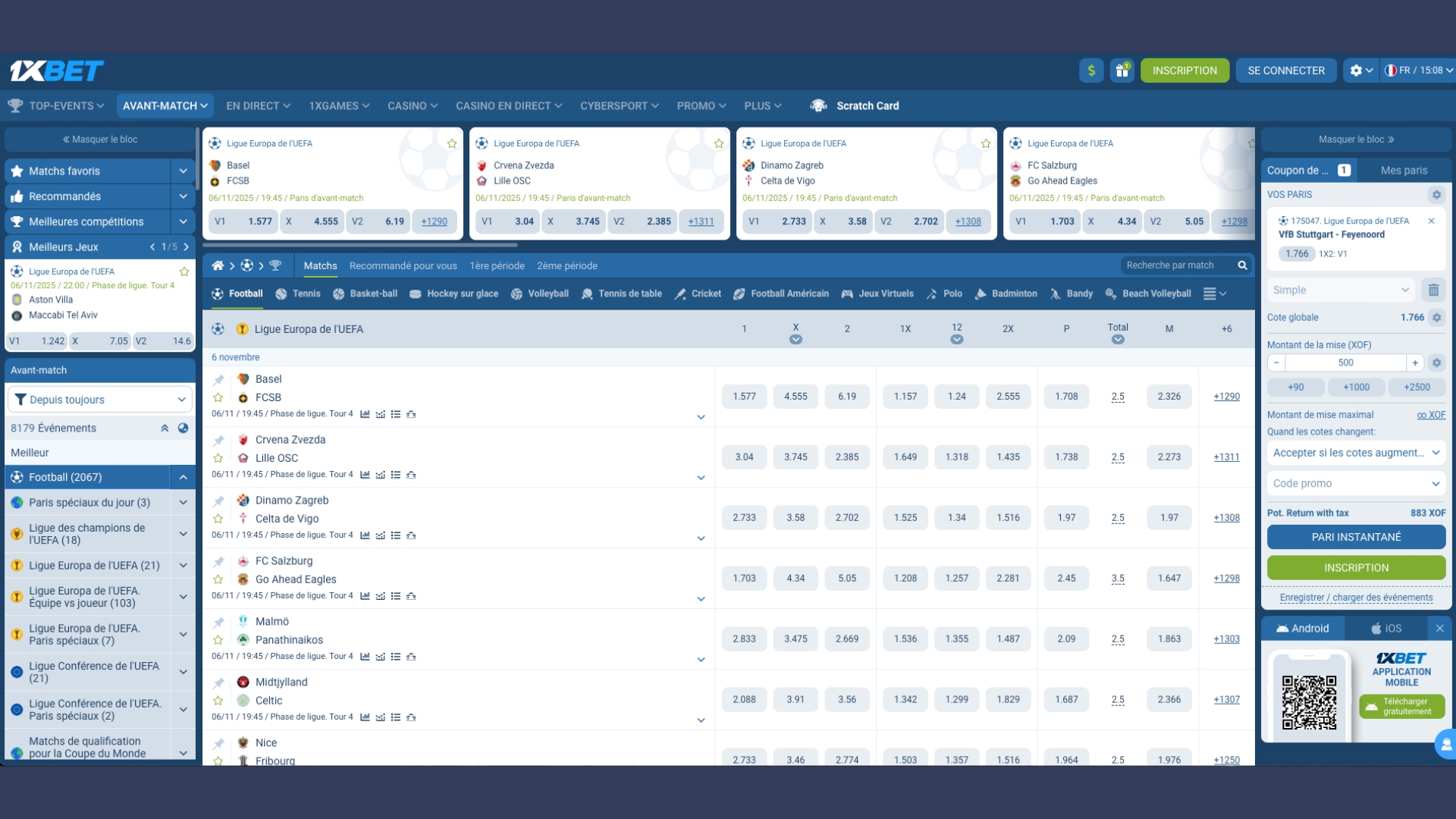Toggle favorite star on Aston Villa card
The height and width of the screenshot is (819, 1456).
click(184, 271)
